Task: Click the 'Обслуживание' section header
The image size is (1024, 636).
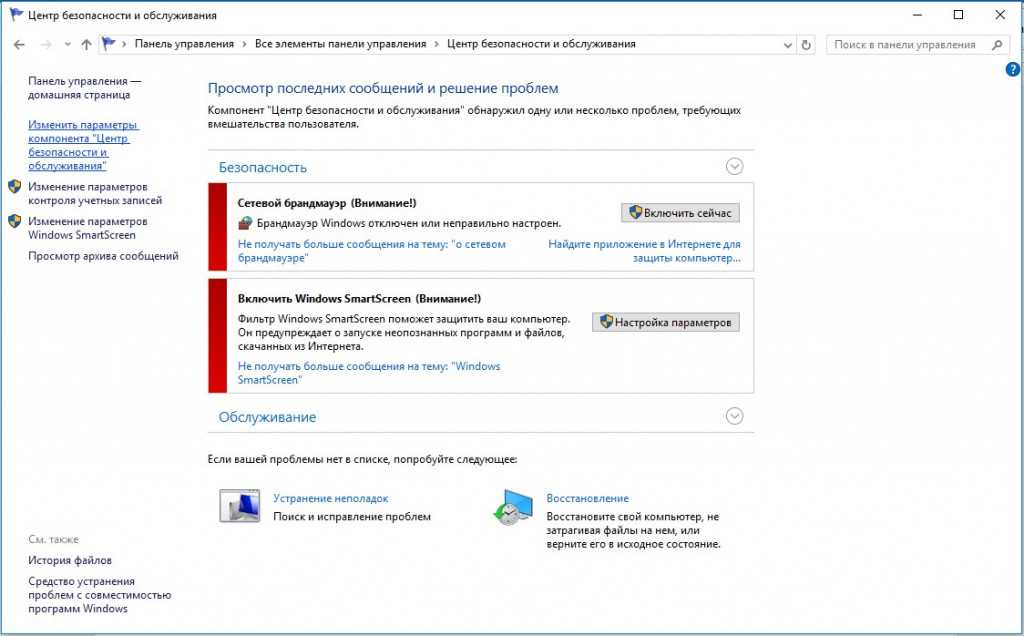Action: click(267, 417)
